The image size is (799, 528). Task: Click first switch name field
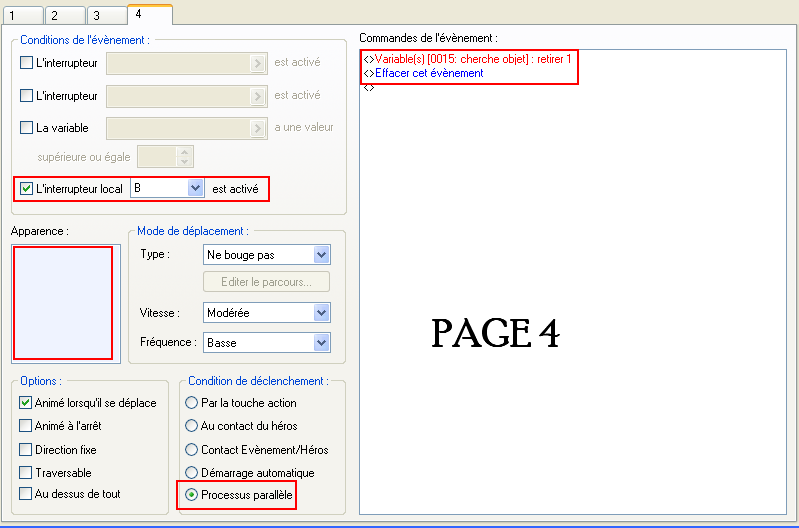point(178,63)
